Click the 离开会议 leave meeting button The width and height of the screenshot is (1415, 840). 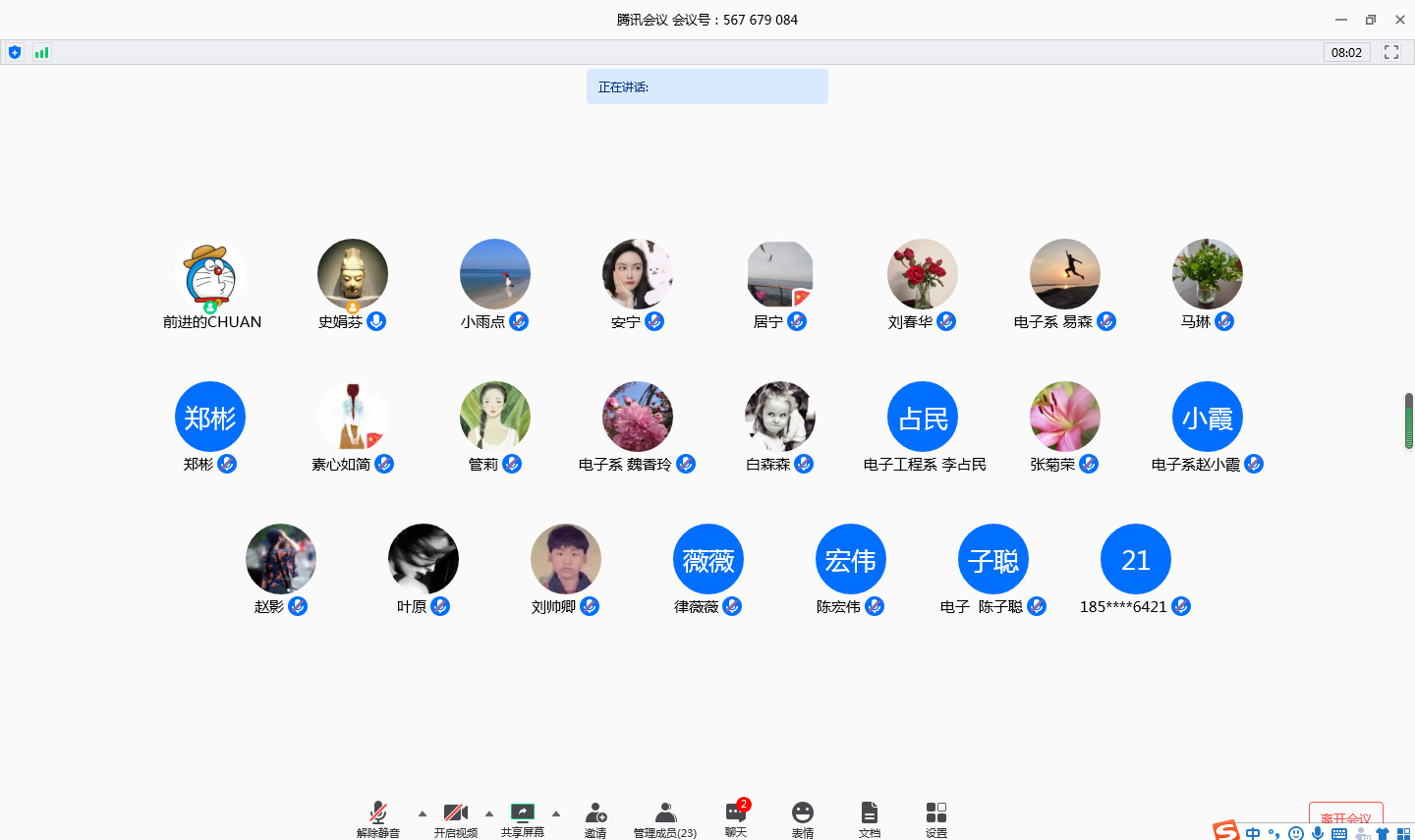pyautogui.click(x=1345, y=817)
